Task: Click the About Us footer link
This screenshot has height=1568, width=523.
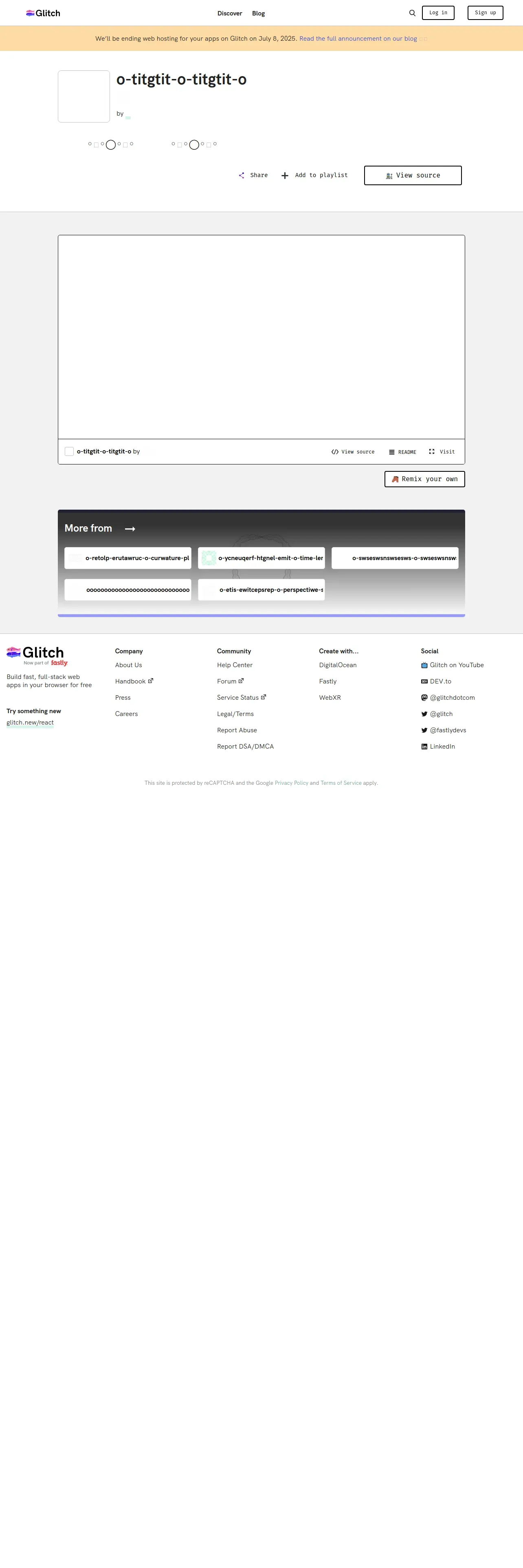Action: tap(128, 665)
